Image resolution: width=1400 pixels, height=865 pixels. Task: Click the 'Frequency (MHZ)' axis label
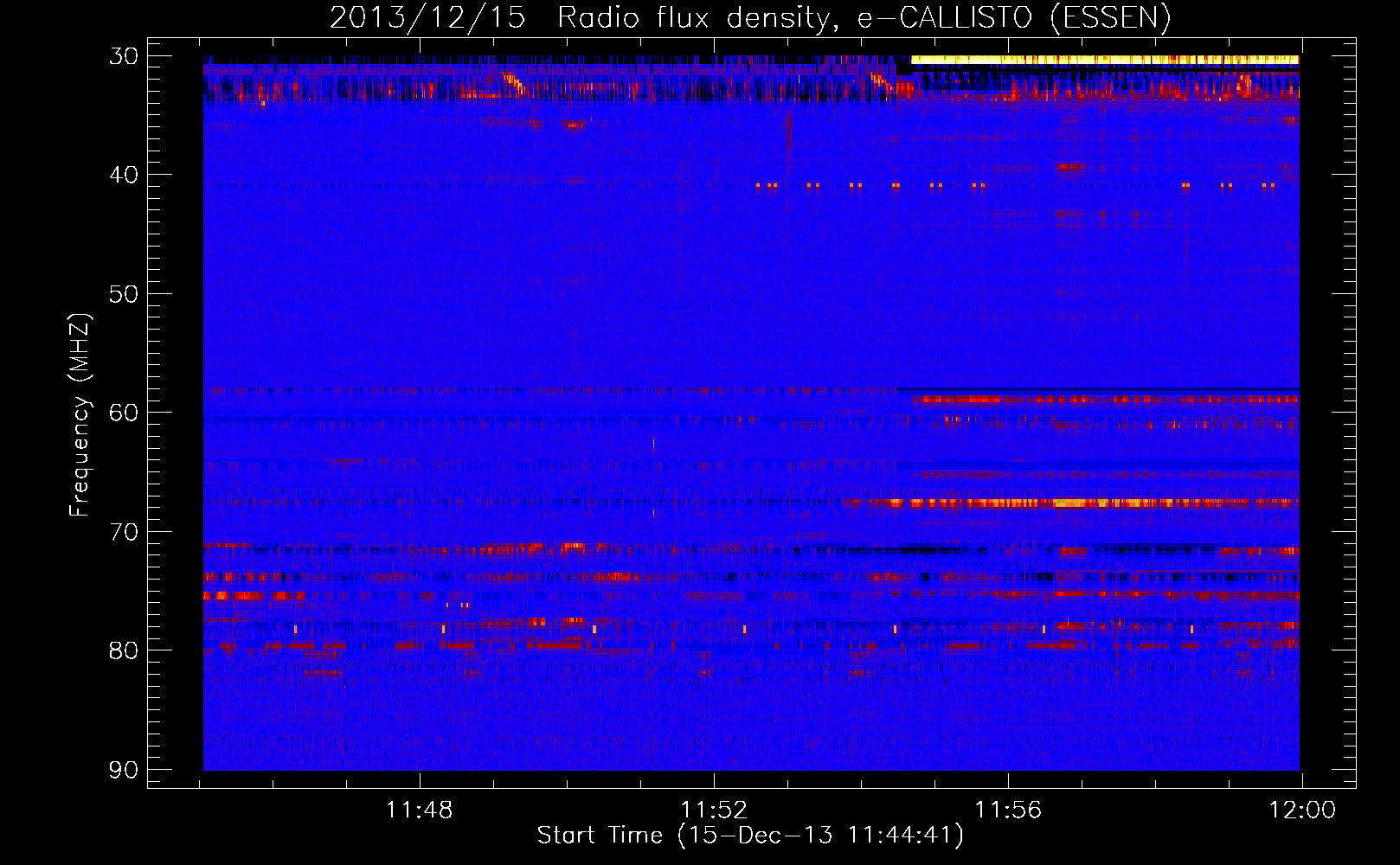[80, 415]
